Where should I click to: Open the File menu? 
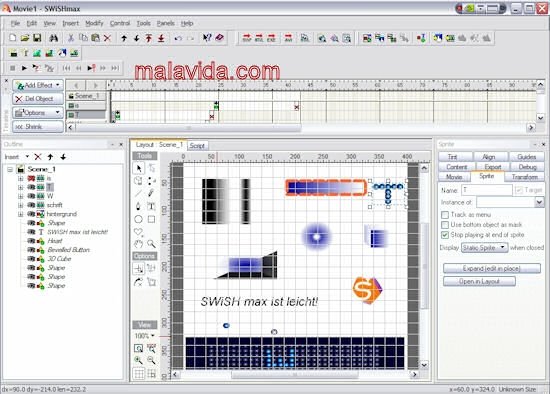(15, 24)
